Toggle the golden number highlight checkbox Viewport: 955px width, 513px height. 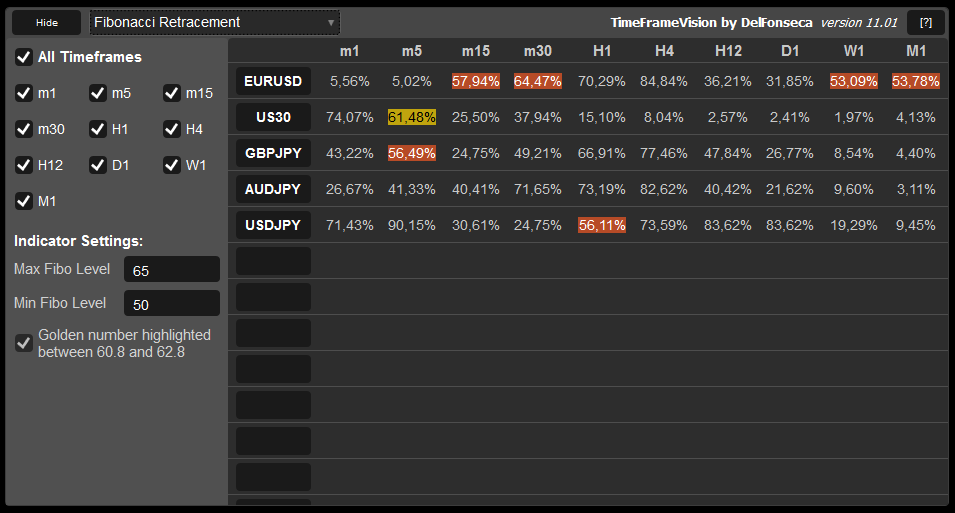point(24,343)
